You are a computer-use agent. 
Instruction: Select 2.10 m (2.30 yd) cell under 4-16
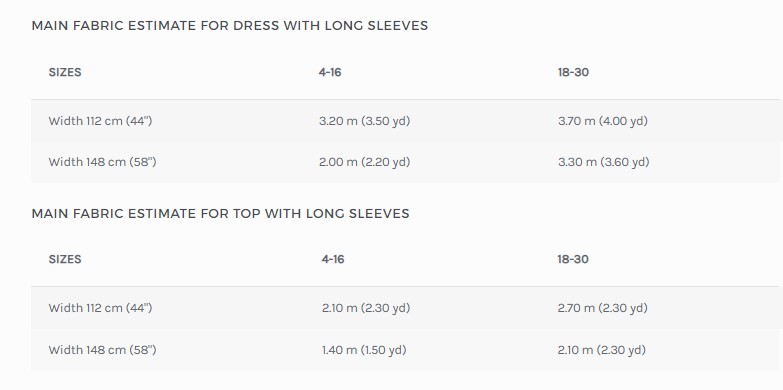[366, 308]
